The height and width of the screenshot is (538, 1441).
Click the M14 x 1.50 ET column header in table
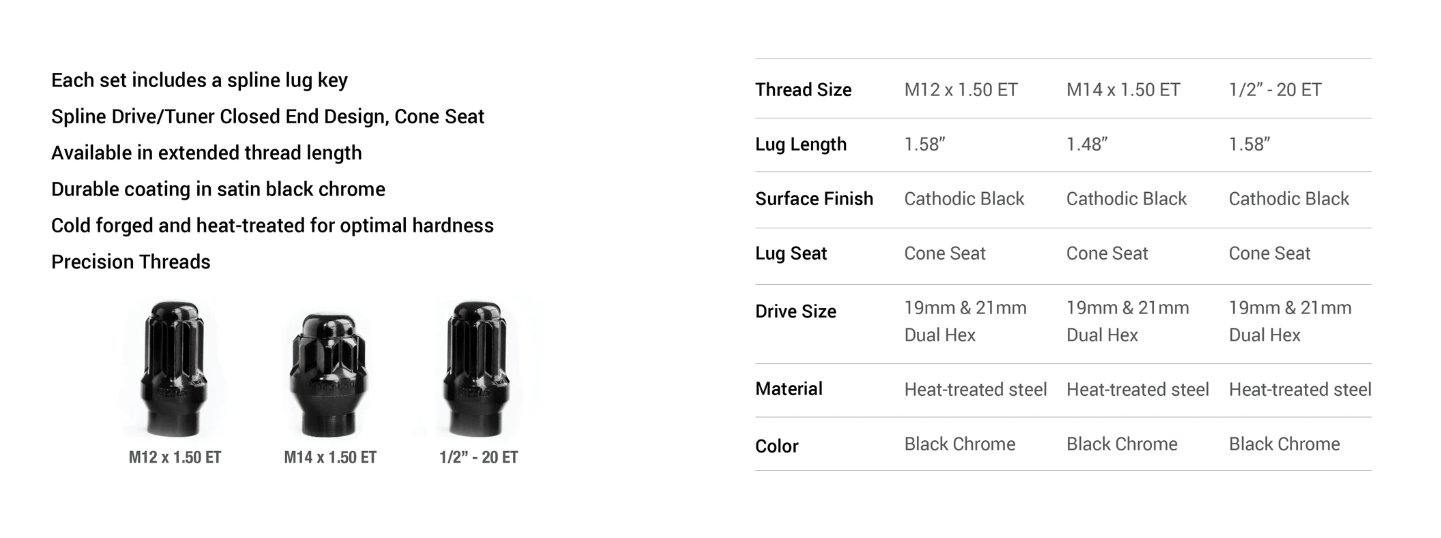click(x=1123, y=90)
